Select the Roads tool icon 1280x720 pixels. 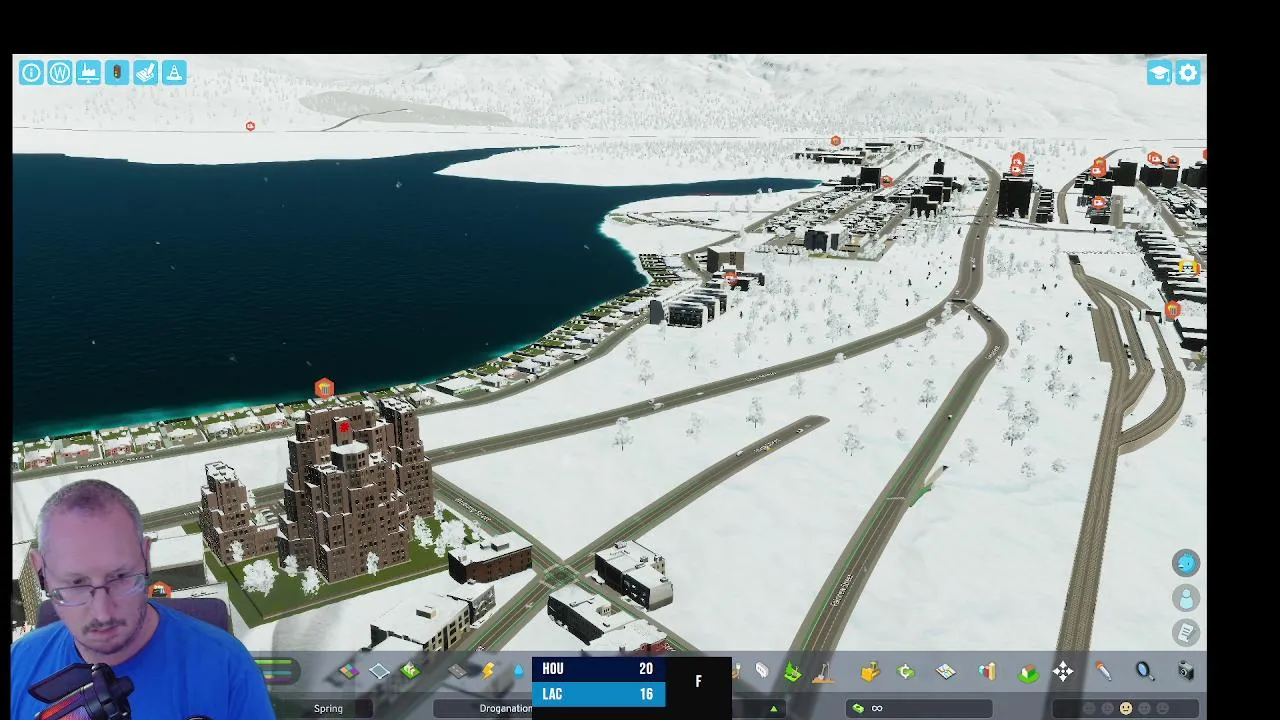point(457,672)
